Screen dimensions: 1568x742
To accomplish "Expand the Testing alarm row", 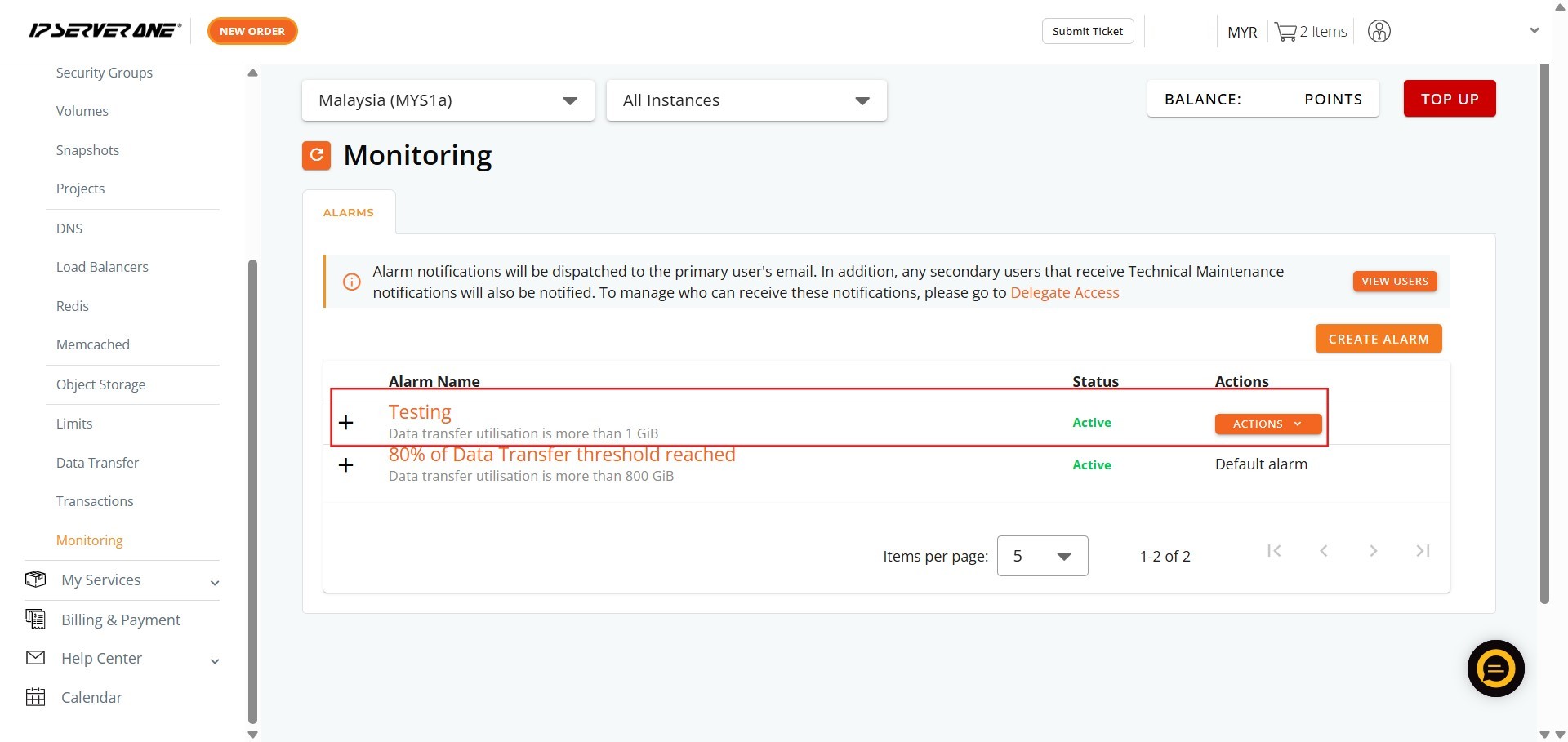I will click(346, 423).
